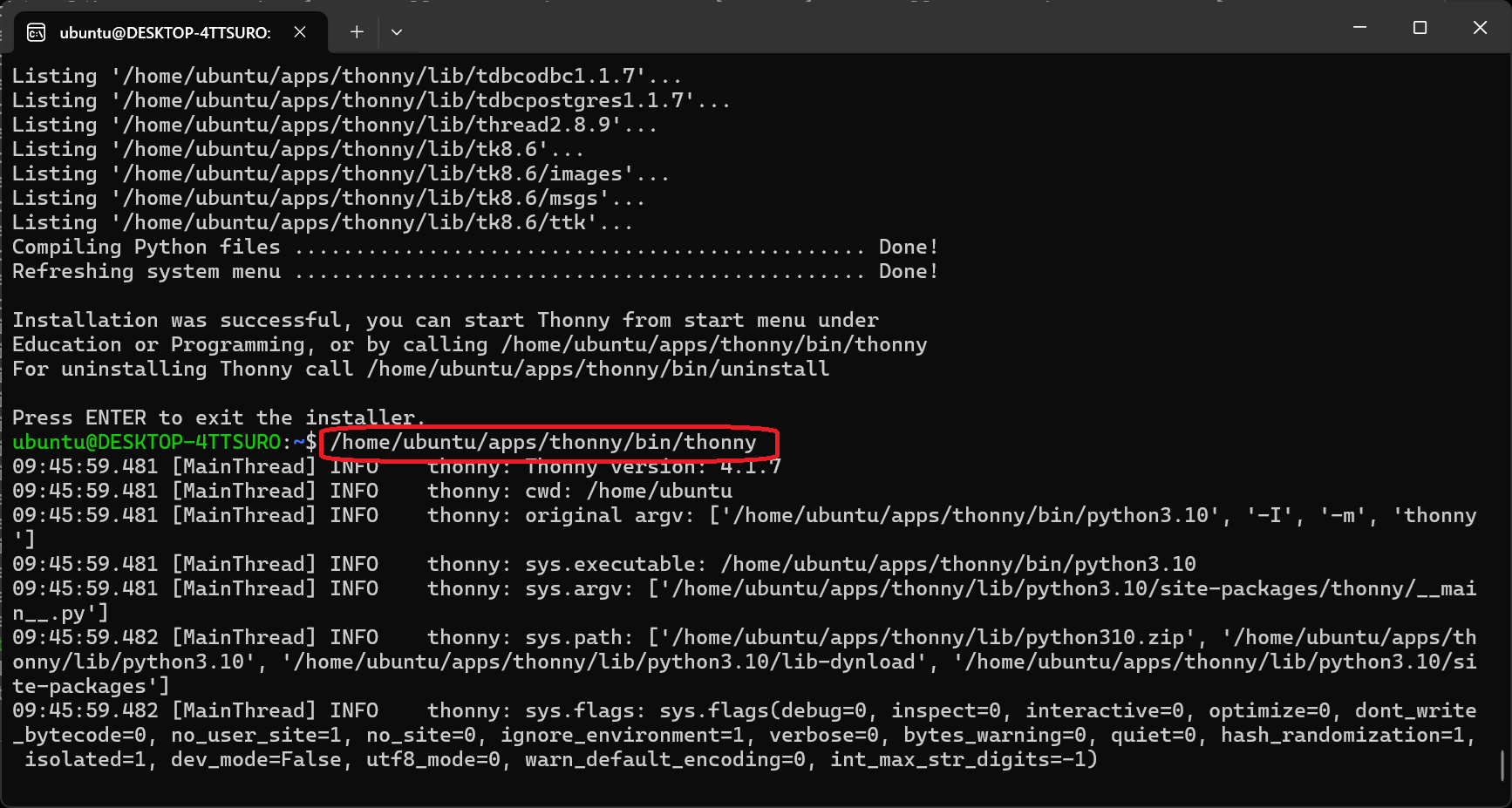Image resolution: width=1512 pixels, height=808 pixels.
Task: Click the 'Press ENTER to exit the installer.' line
Action: 219,418
